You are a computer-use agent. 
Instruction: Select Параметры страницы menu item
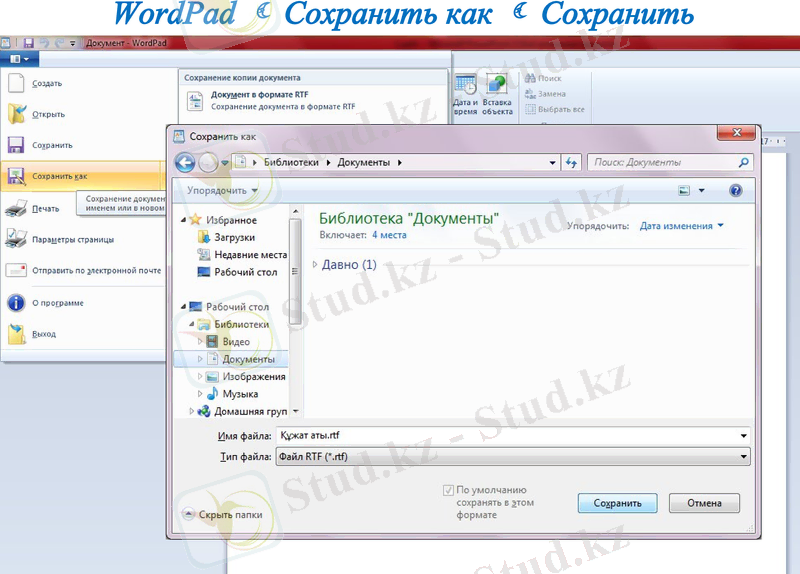click(72, 239)
